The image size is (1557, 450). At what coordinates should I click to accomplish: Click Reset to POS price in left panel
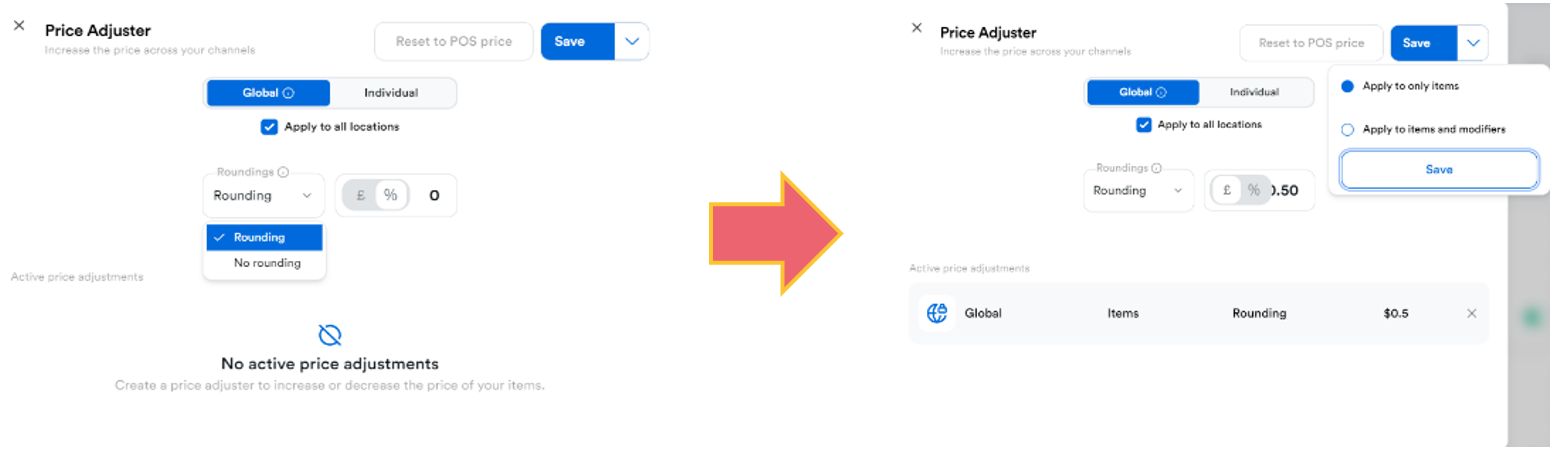click(453, 42)
